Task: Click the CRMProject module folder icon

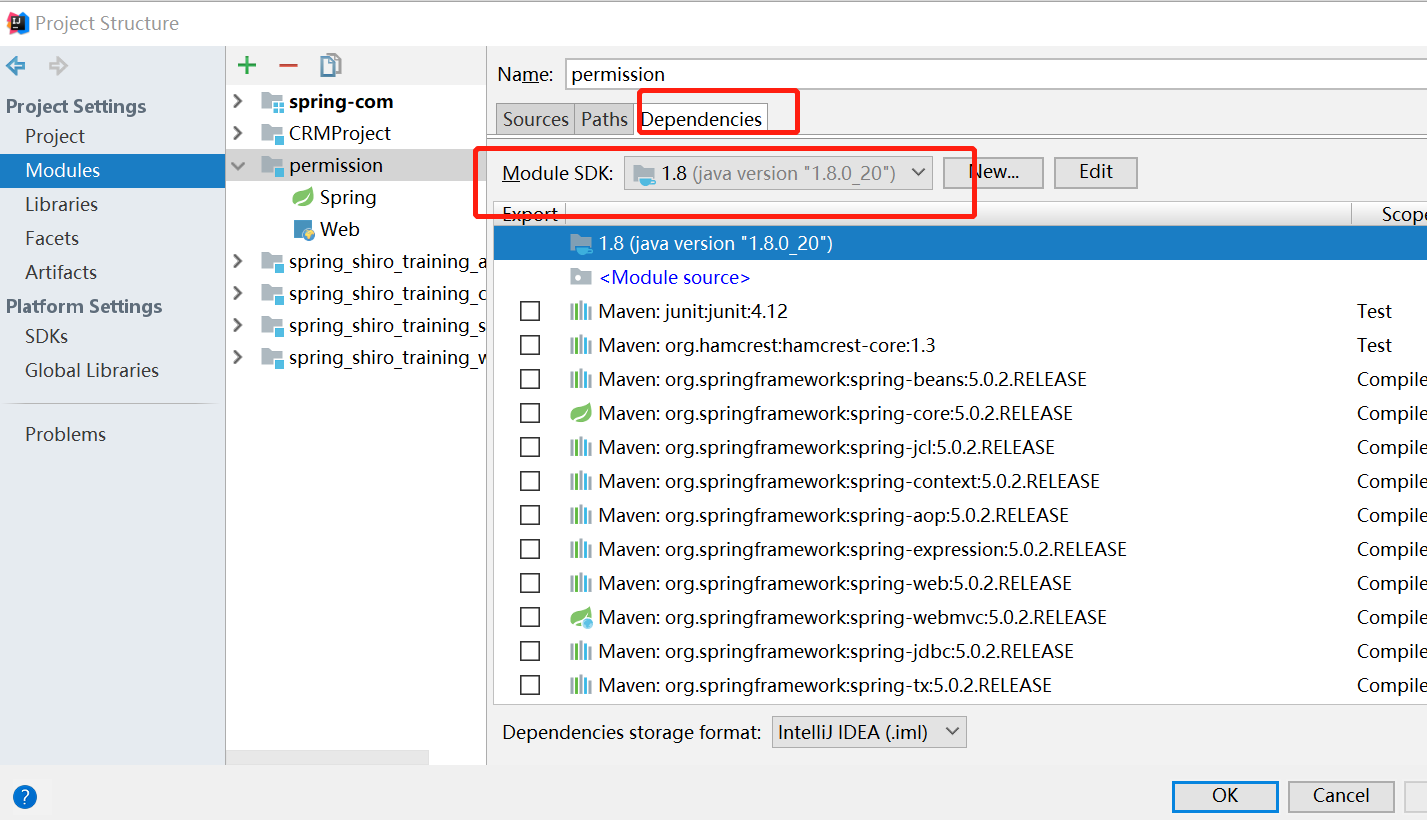Action: (x=272, y=133)
